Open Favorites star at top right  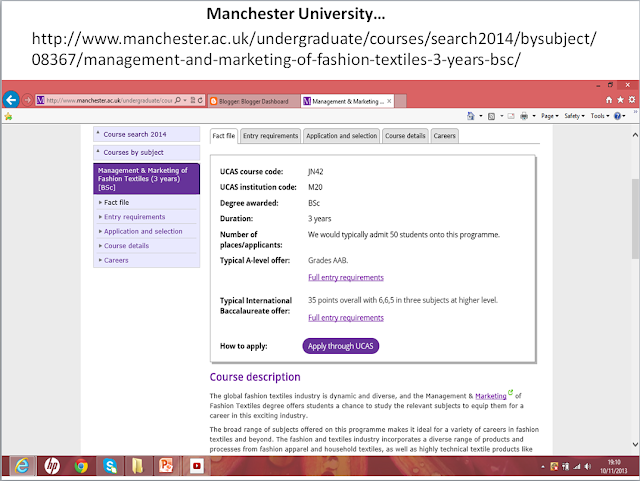620,100
